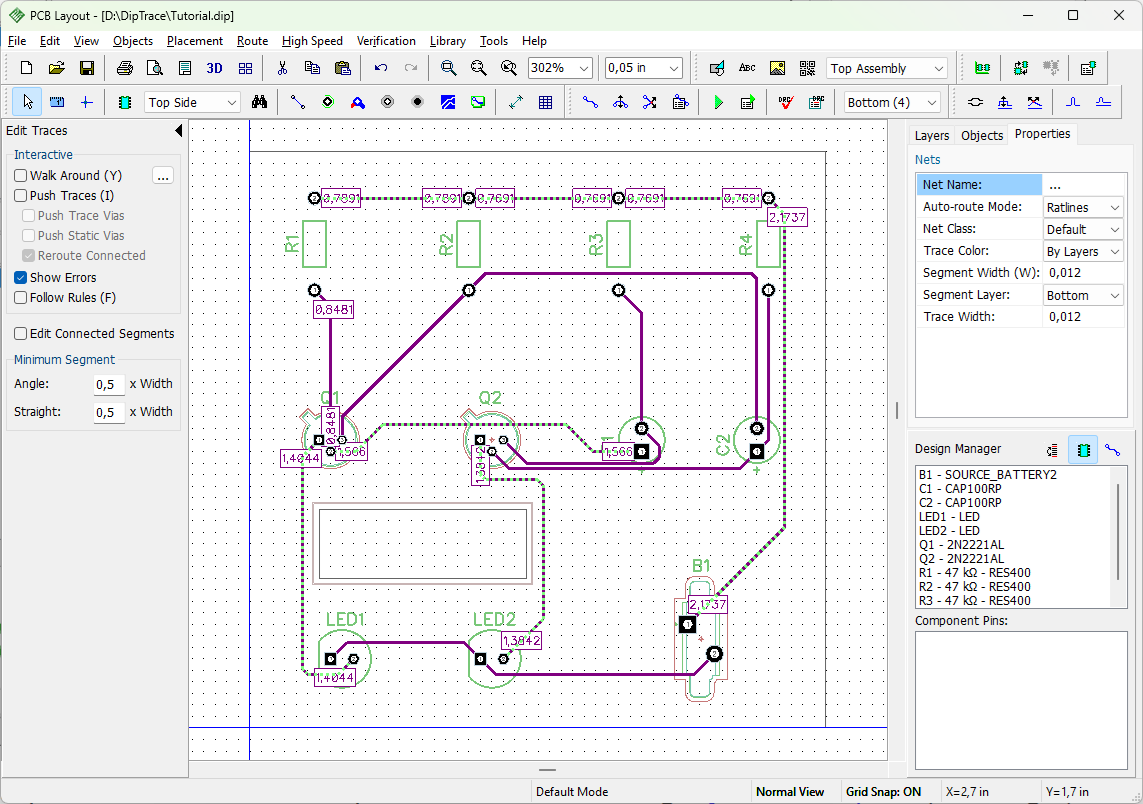Image resolution: width=1143 pixels, height=804 pixels.
Task: Toggle the Push Trace Vias checkbox
Action: point(28,216)
